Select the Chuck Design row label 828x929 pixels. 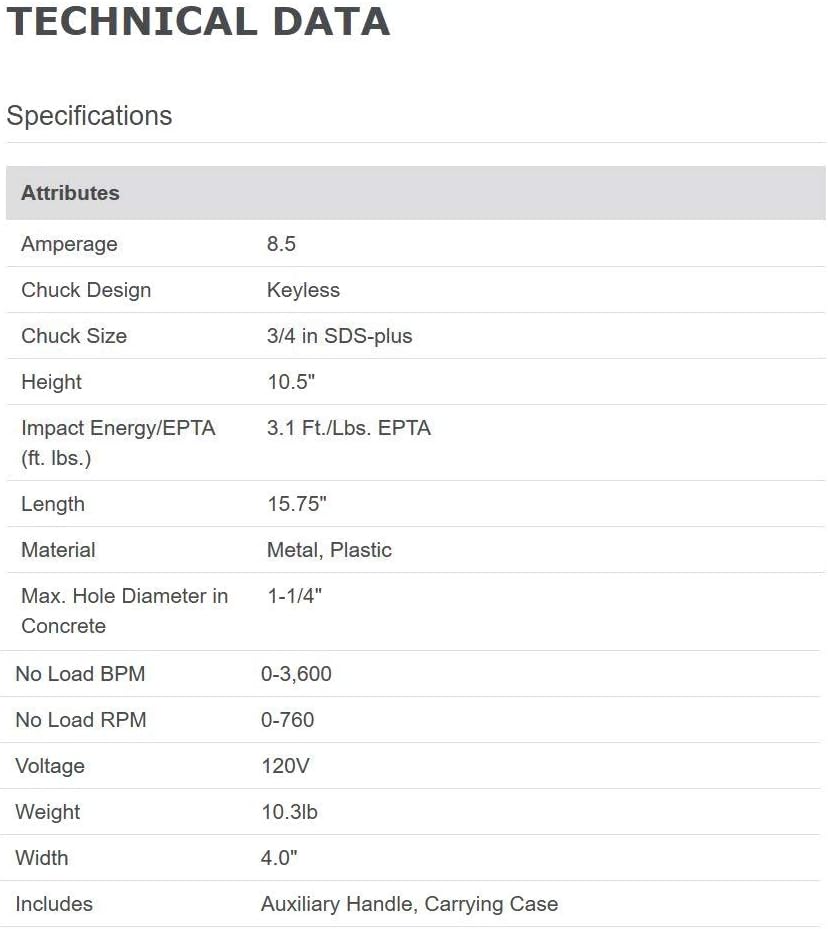pyautogui.click(x=86, y=290)
